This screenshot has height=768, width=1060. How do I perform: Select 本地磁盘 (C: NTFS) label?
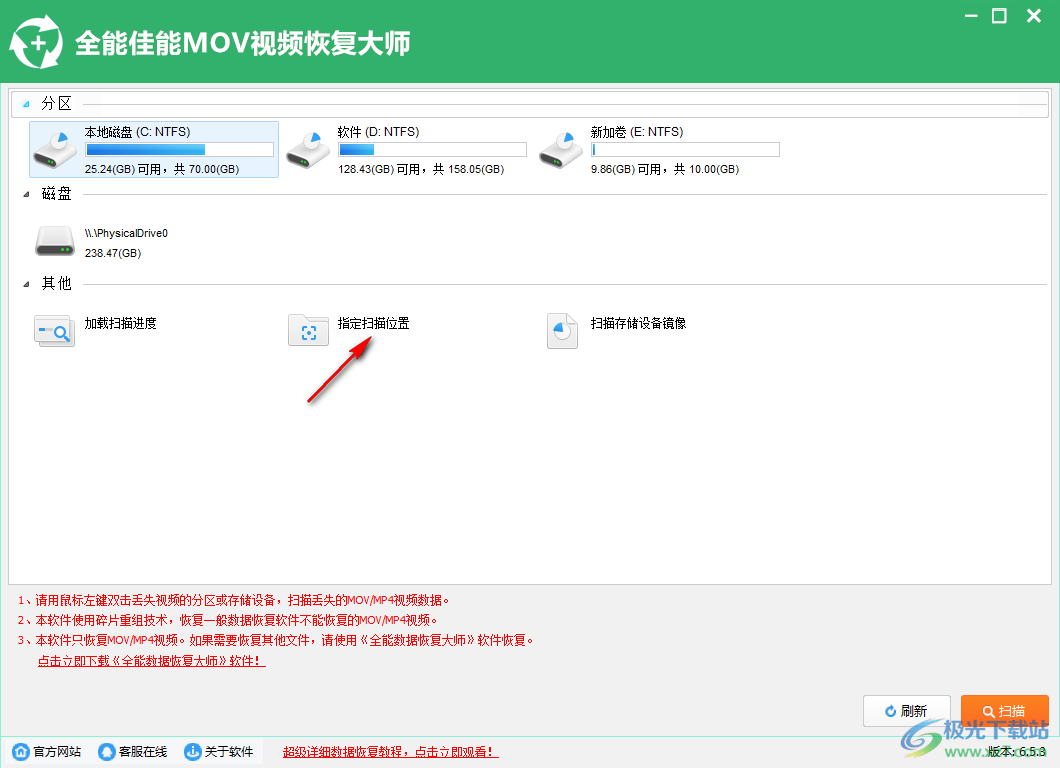(x=137, y=132)
